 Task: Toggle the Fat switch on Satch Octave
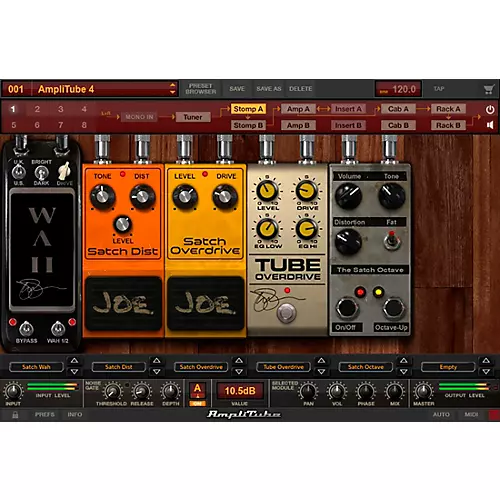[392, 241]
